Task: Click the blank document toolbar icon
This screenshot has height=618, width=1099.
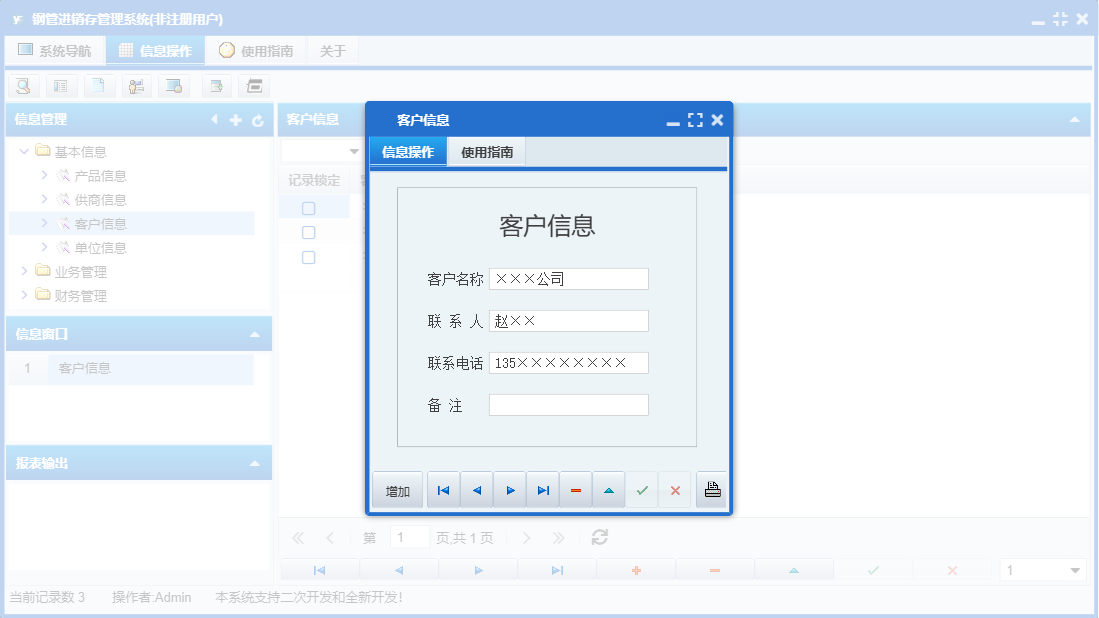Action: (99, 86)
